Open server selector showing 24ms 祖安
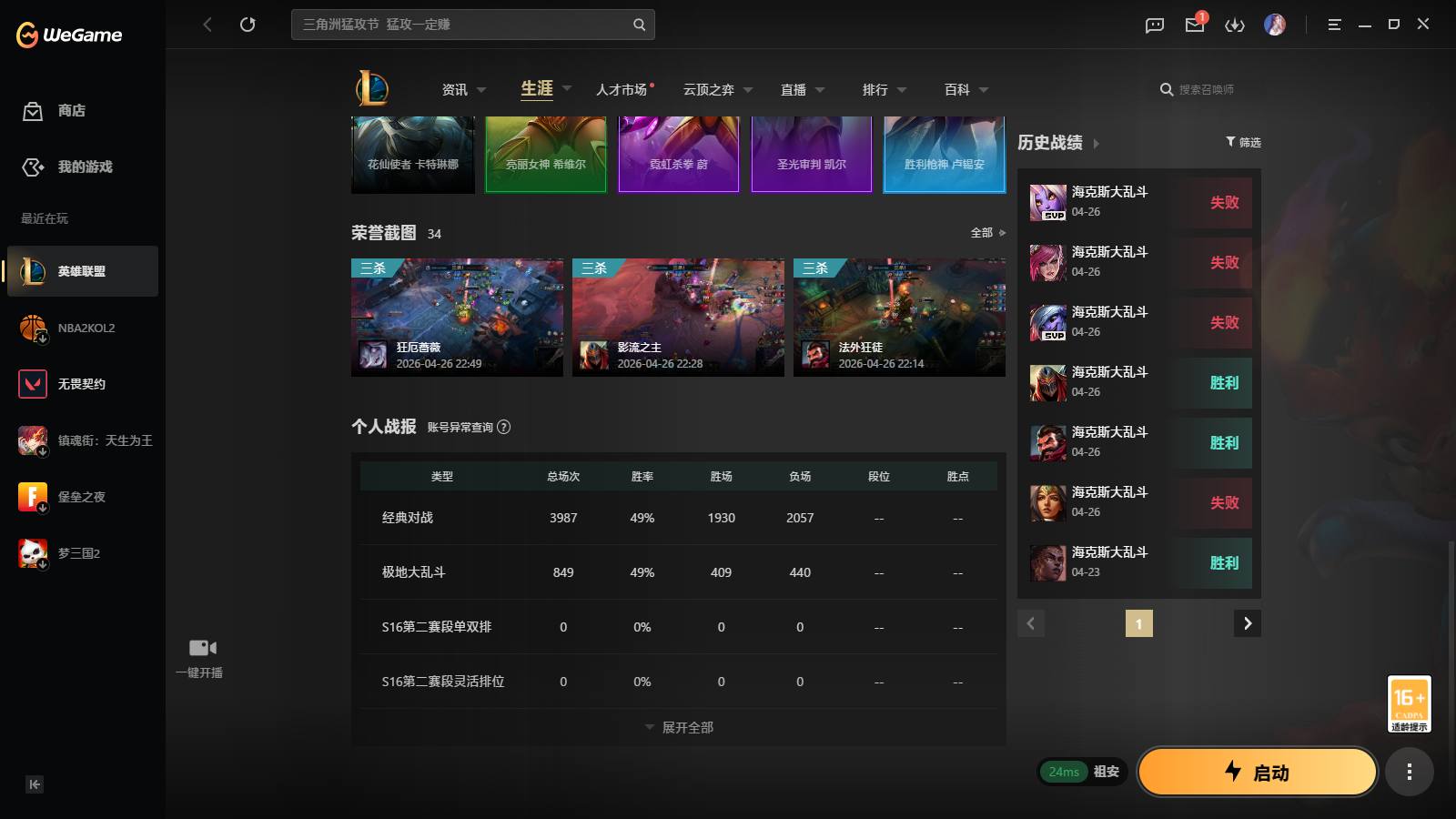Image resolution: width=1456 pixels, height=819 pixels. tap(1083, 772)
